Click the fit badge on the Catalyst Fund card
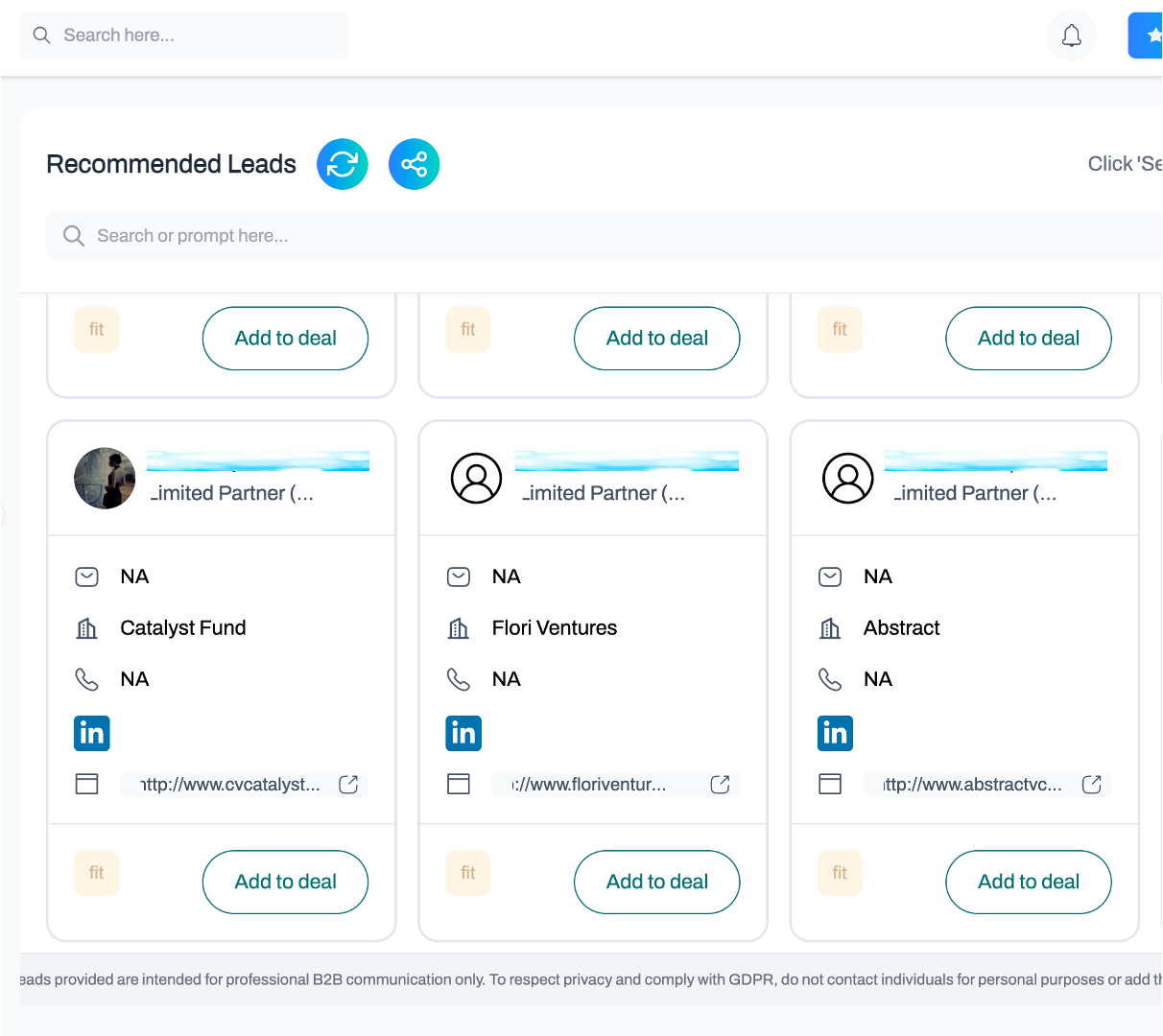The width and height of the screenshot is (1163, 1036). click(96, 873)
